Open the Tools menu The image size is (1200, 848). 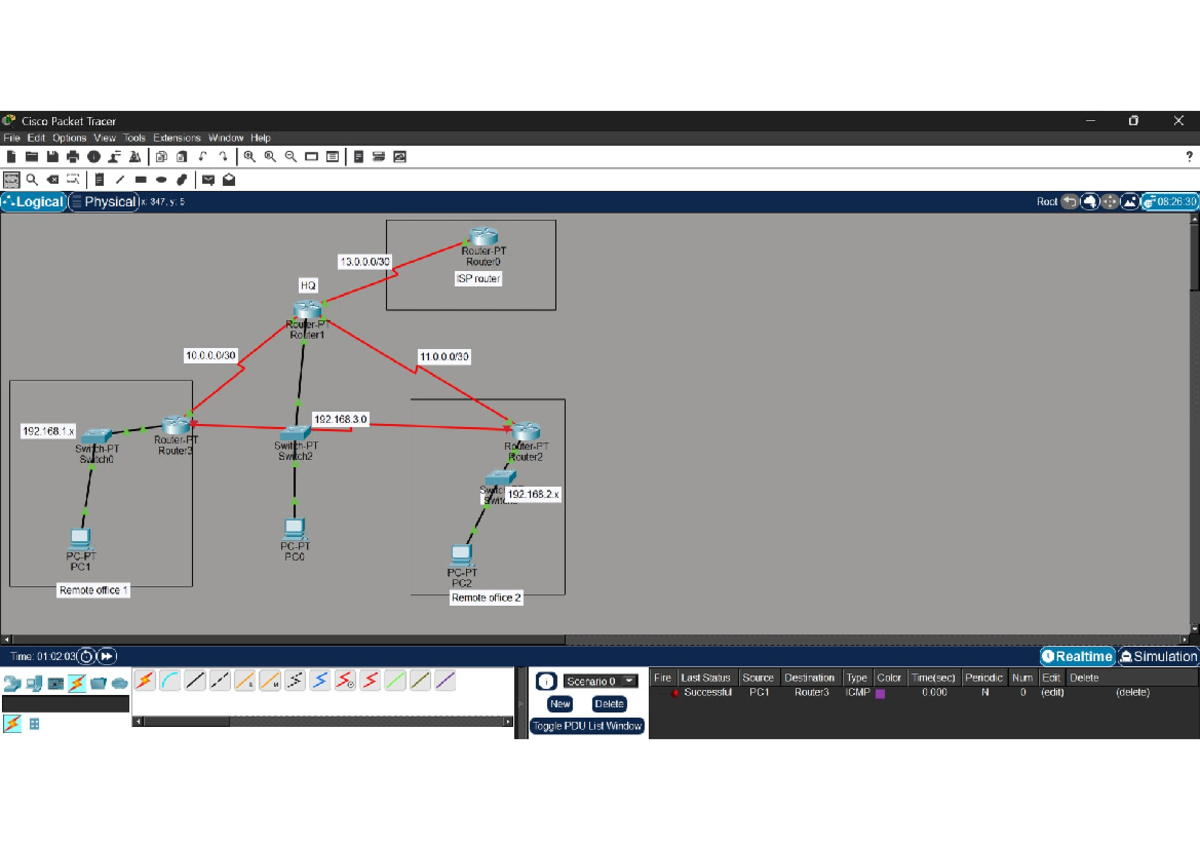click(x=134, y=138)
